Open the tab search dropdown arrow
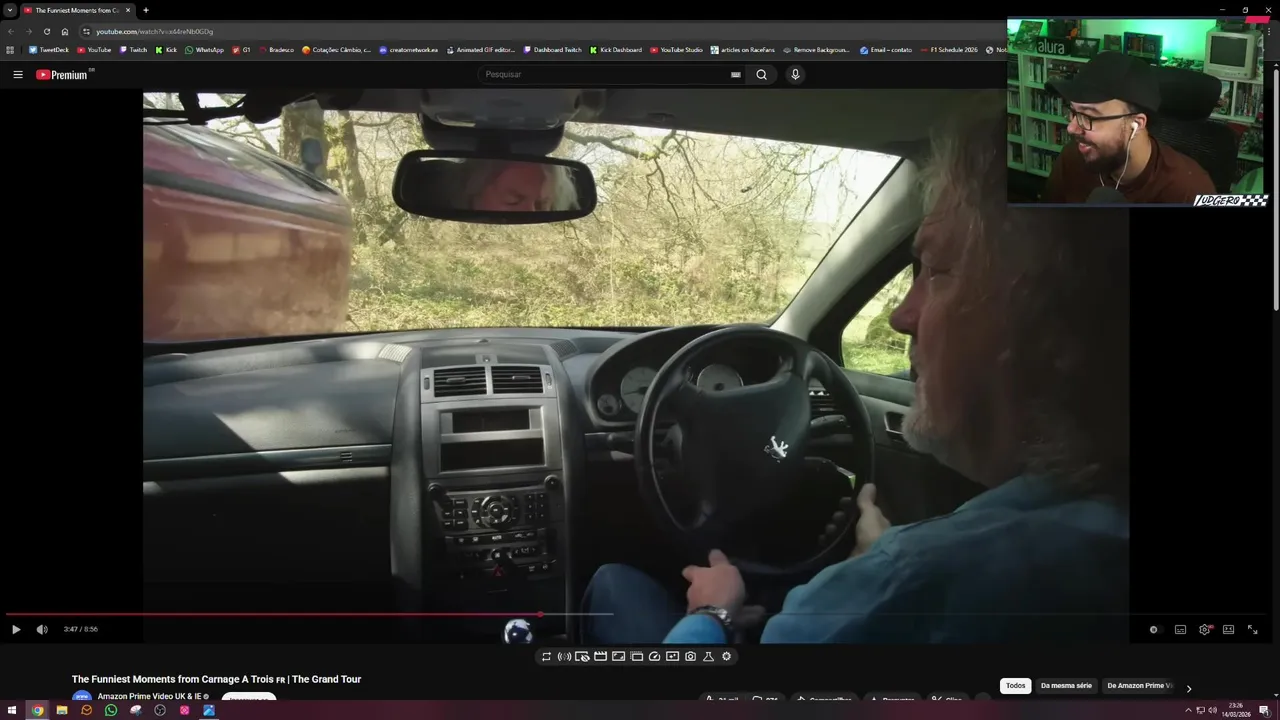Screen dimensions: 1280x720 point(10,10)
